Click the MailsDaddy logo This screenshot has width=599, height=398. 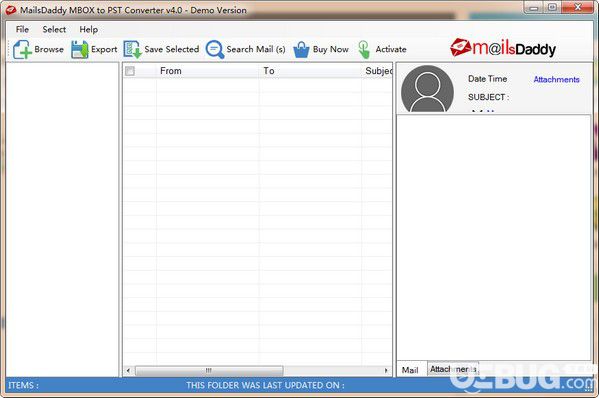coord(503,49)
